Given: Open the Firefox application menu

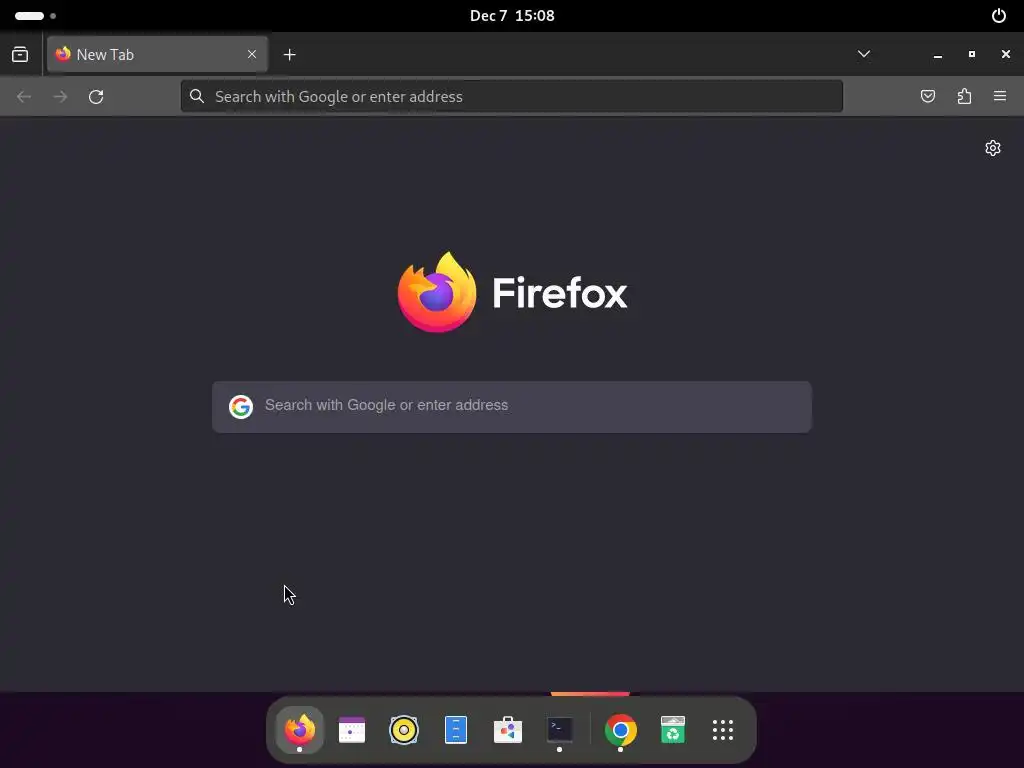Looking at the screenshot, I should (x=1000, y=97).
